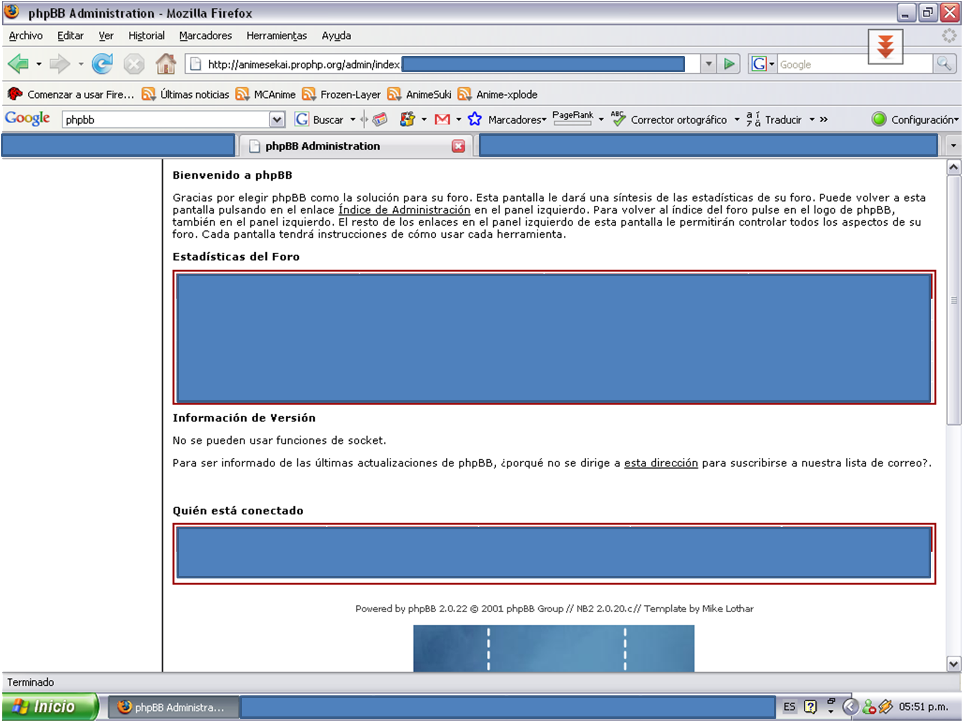Expand the Google toolbar overflow chevron
Screen dimensions: 962x721
tap(823, 120)
